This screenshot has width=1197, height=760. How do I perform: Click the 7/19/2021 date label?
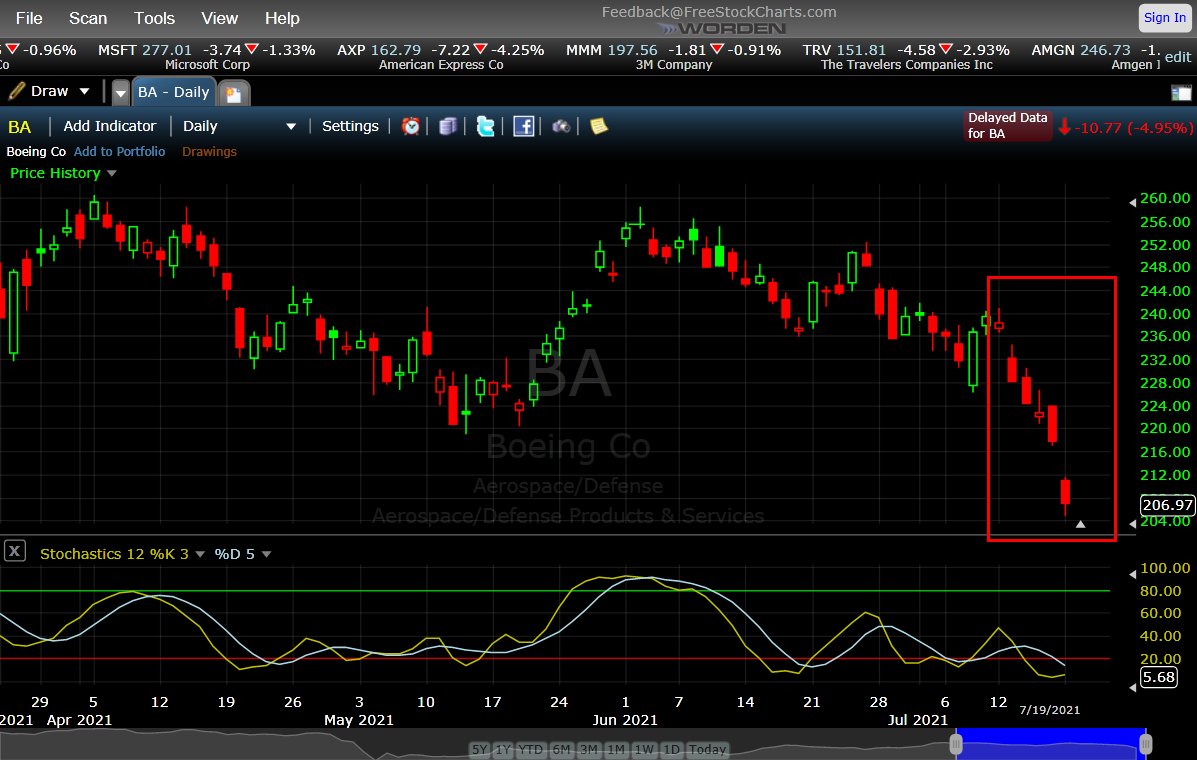[1050, 710]
